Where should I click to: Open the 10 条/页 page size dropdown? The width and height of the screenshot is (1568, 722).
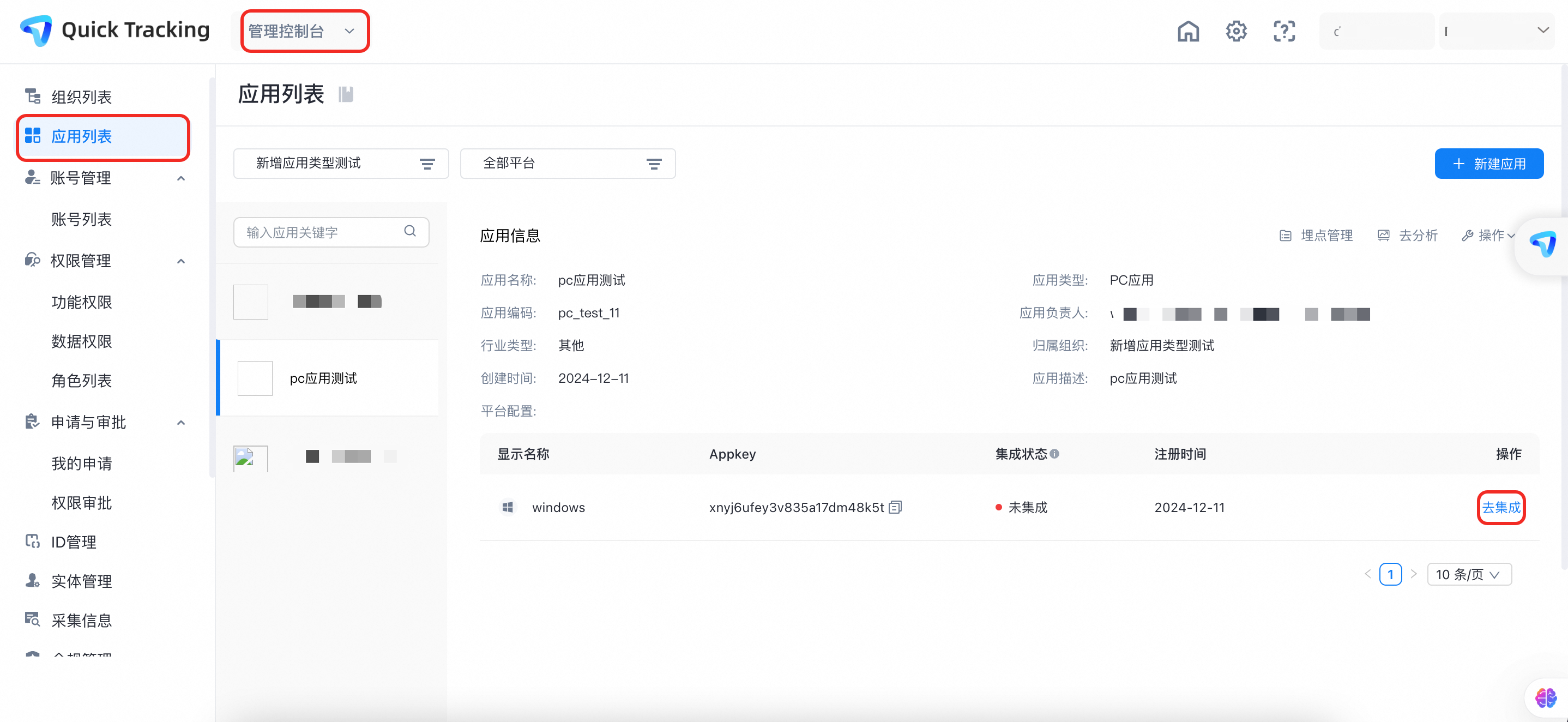[x=1469, y=574]
